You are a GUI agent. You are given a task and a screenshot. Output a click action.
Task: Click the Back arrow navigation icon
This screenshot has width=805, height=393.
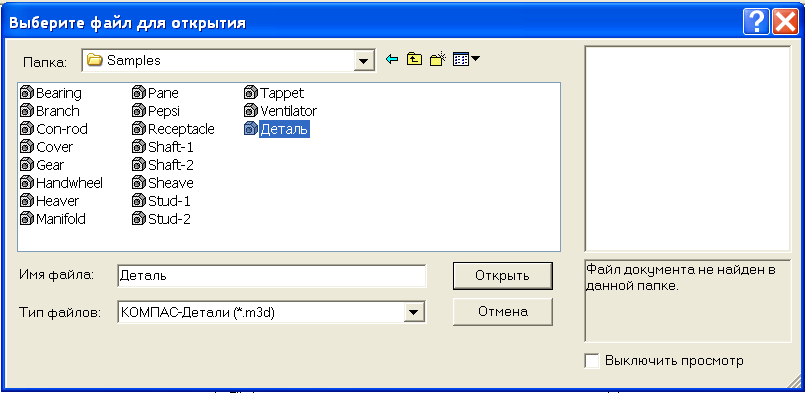[x=392, y=60]
